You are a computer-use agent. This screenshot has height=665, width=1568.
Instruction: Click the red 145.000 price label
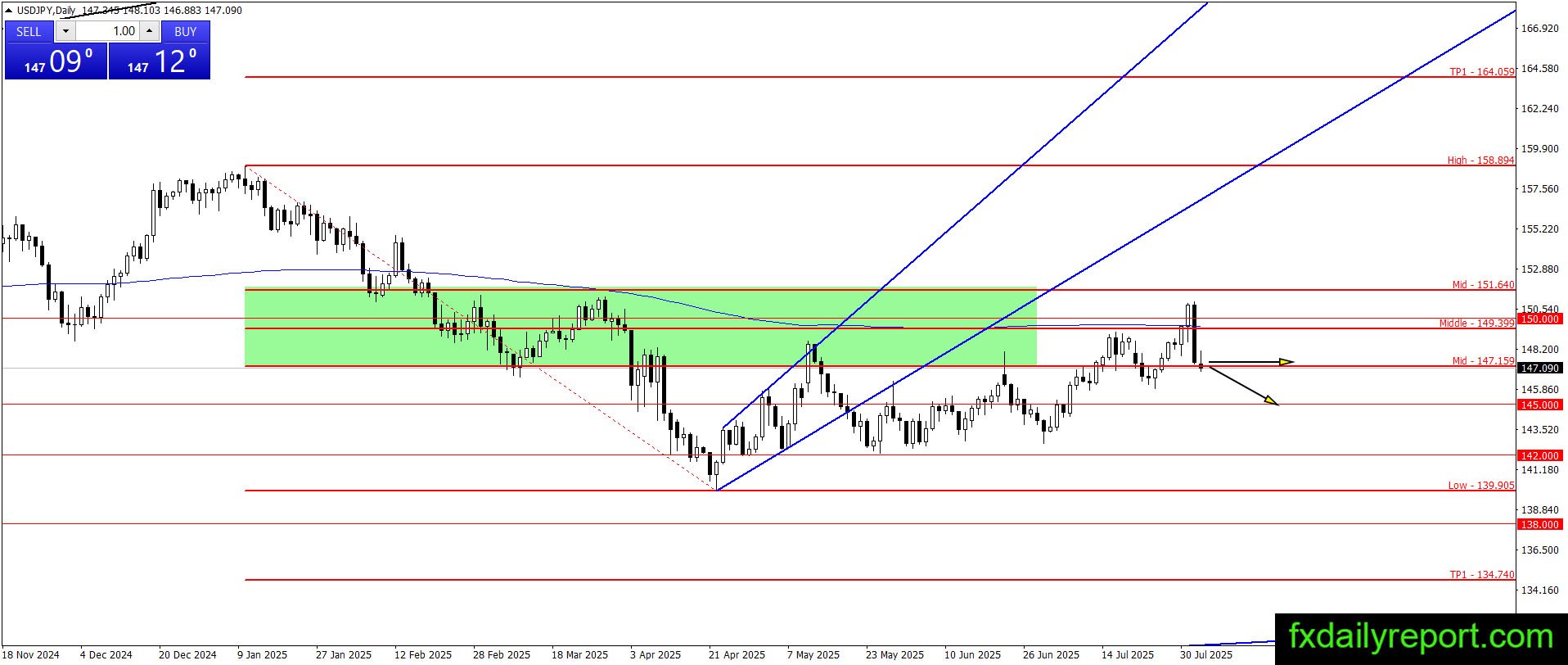click(x=1539, y=405)
